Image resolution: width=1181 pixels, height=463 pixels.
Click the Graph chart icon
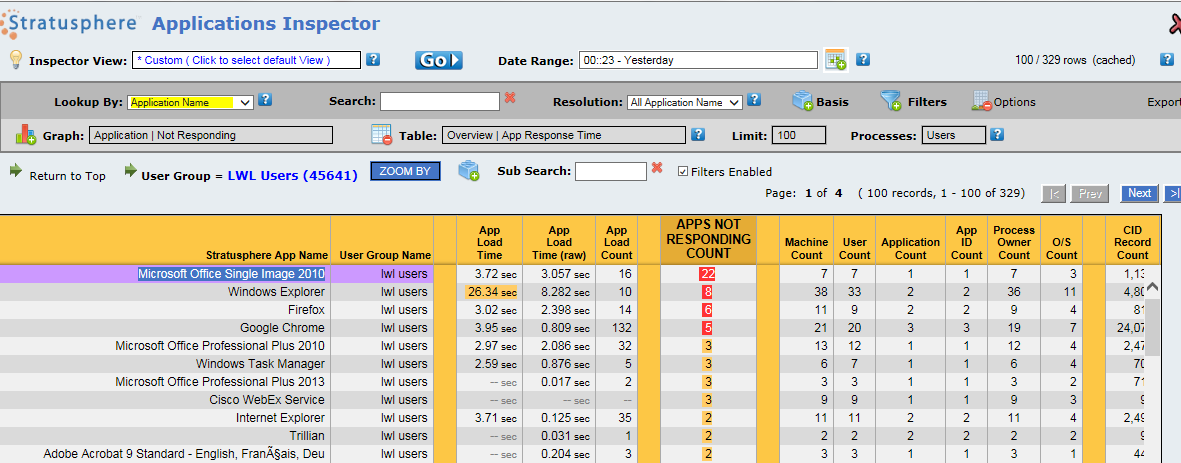(26, 134)
